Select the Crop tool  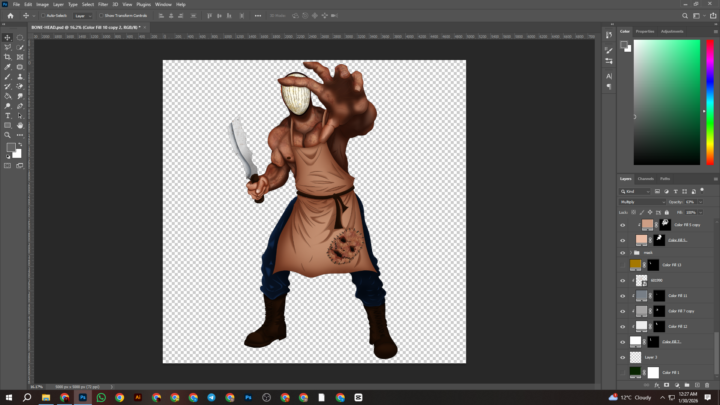(8, 57)
